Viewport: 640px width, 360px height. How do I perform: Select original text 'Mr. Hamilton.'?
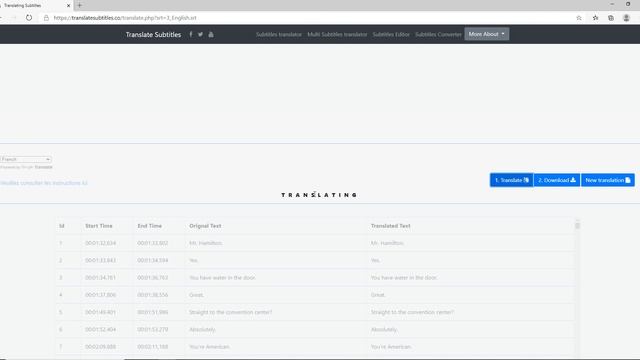tap(206, 243)
